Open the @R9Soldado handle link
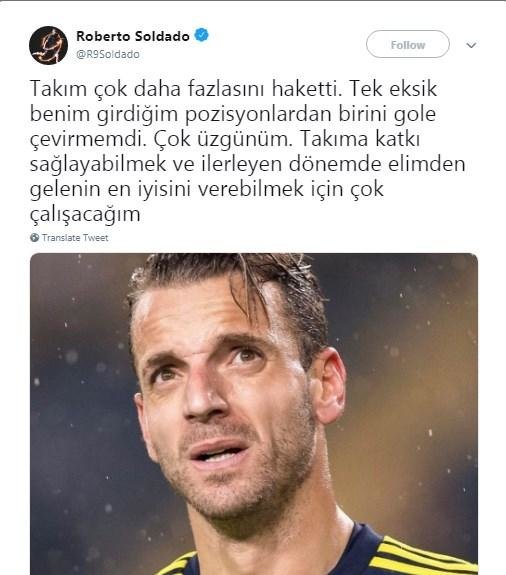506x575 pixels. click(108, 54)
